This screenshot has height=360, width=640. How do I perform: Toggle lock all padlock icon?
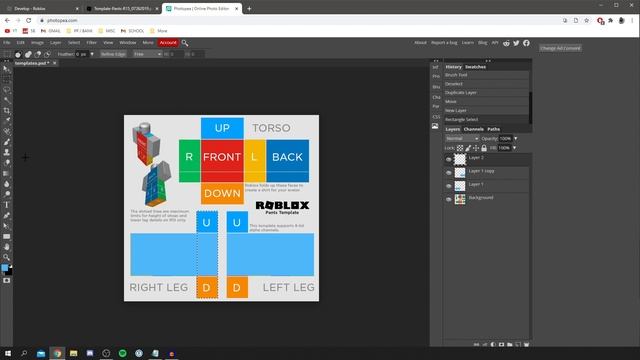(x=484, y=148)
